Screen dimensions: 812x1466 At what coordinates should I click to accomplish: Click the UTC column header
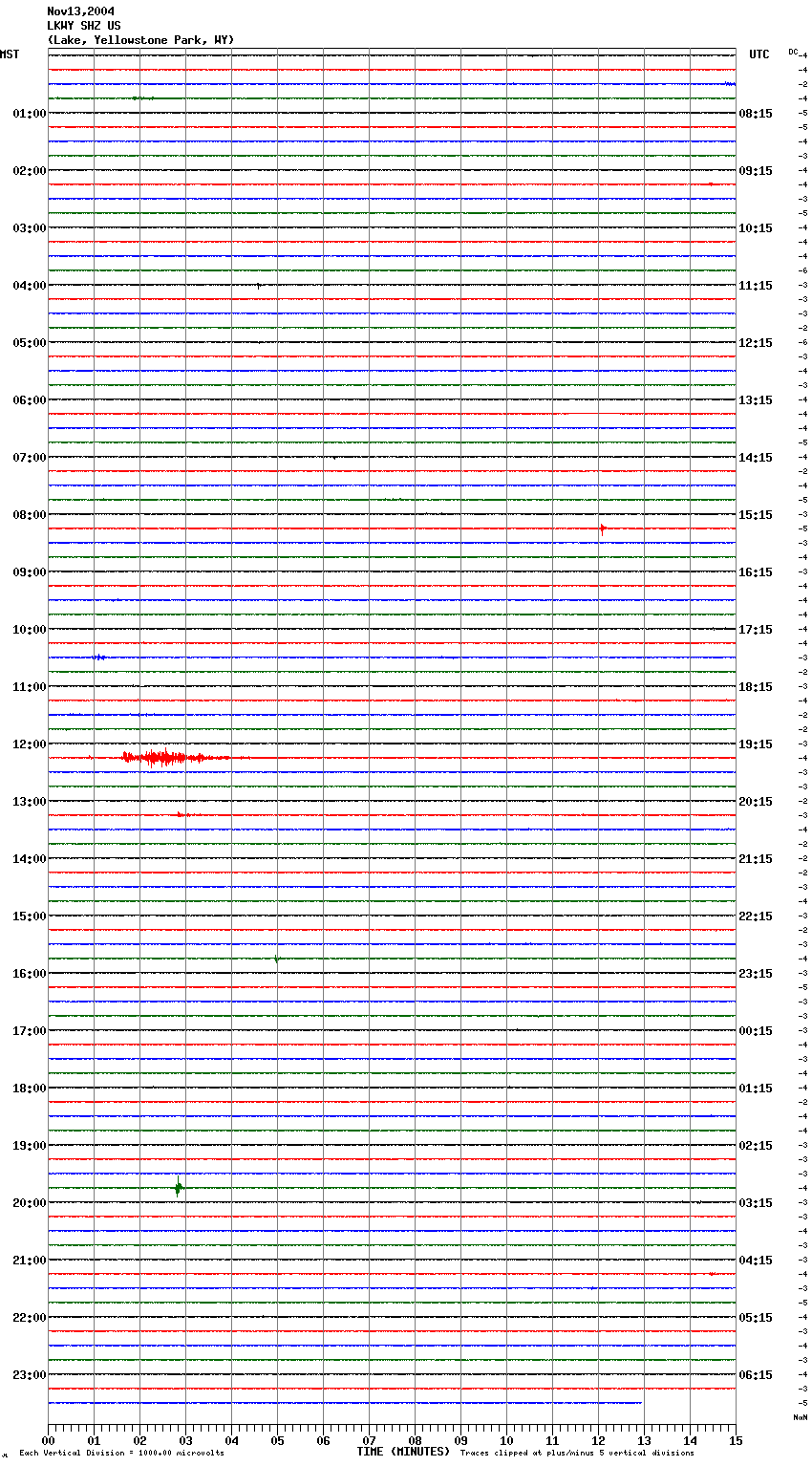[x=759, y=54]
